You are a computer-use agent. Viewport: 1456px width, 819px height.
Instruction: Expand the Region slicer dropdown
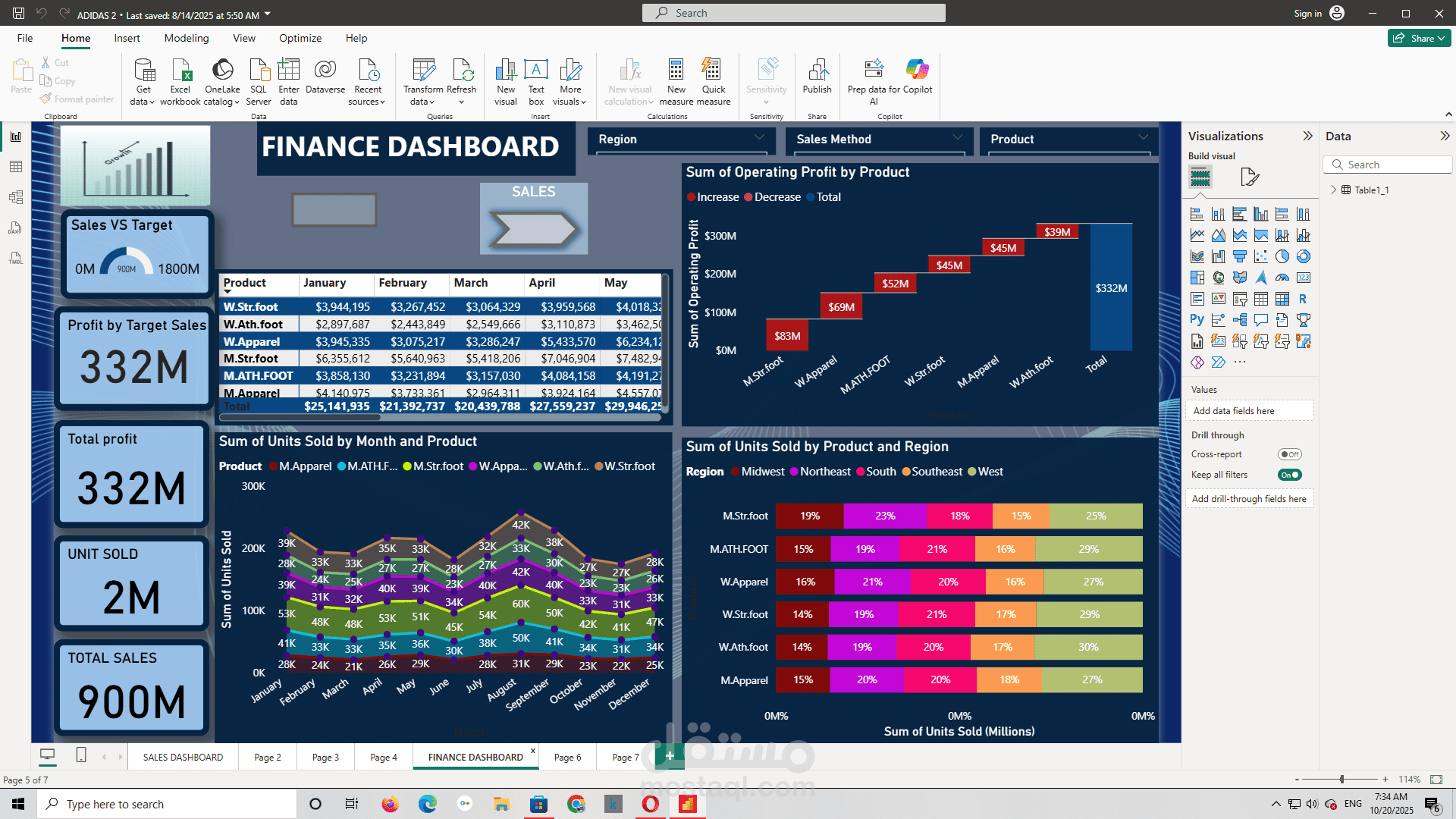759,137
